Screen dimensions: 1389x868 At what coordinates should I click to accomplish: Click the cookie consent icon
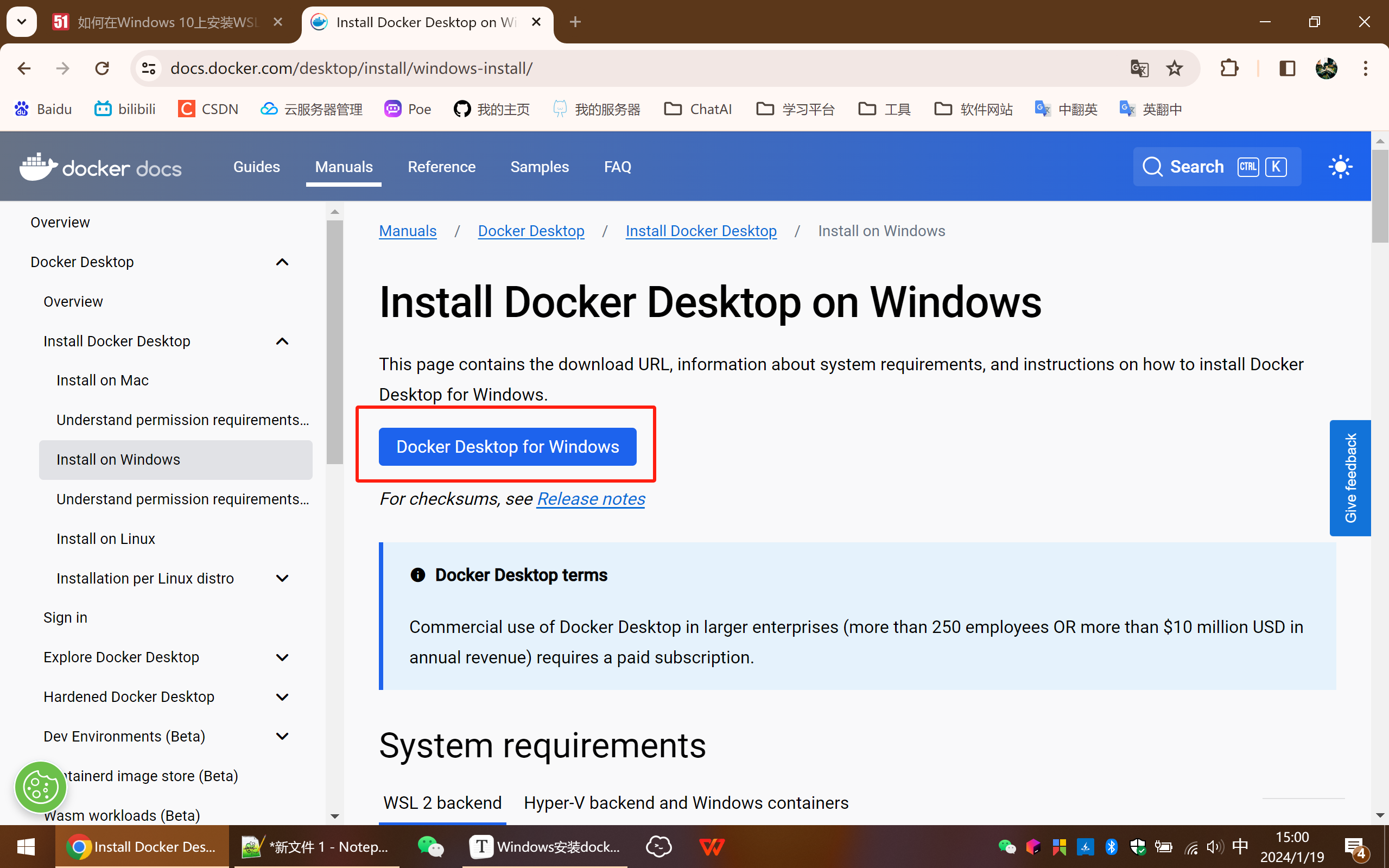pos(40,787)
